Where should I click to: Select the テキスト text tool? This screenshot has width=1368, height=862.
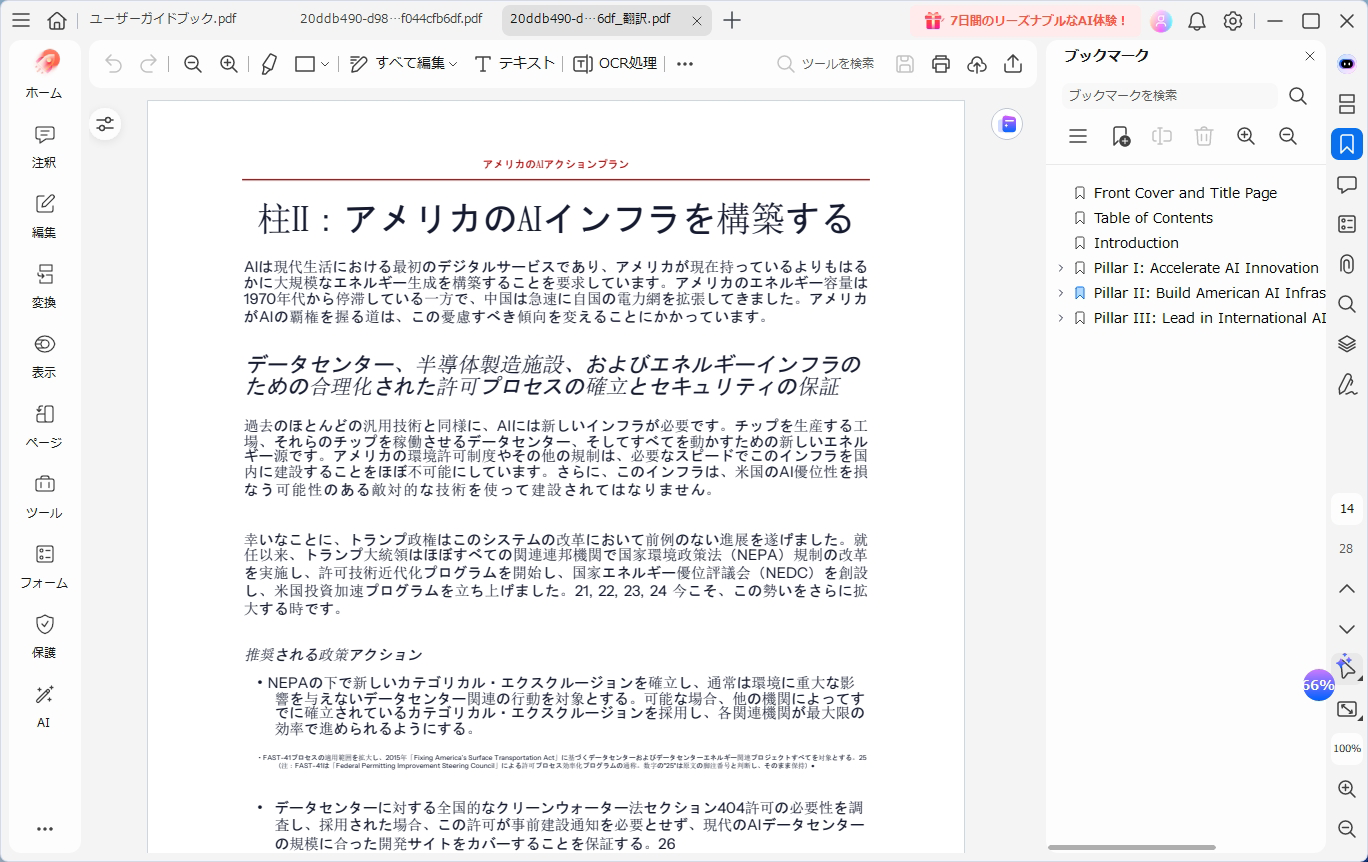514,64
